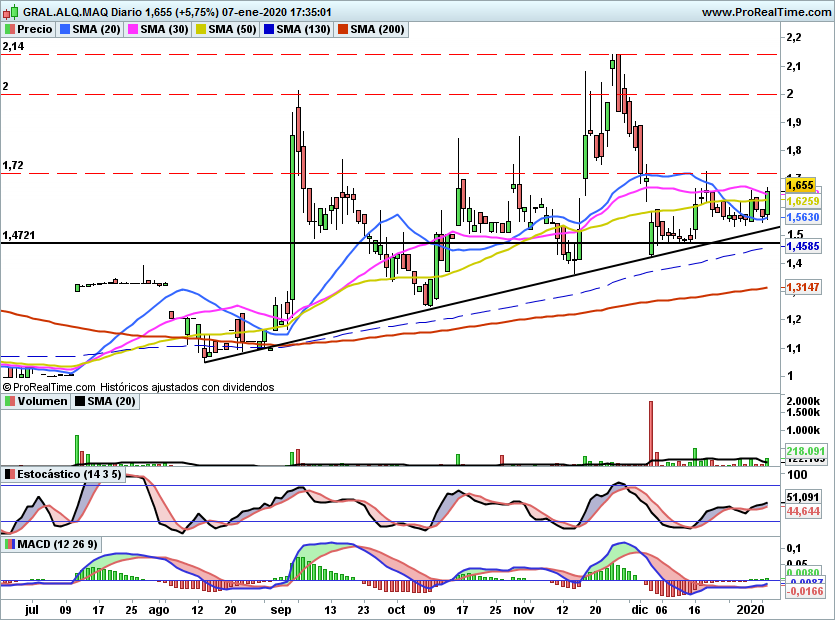This screenshot has width=835, height=620.
Task: Click the Precio legend candlestick icon
Action: pos(9,30)
